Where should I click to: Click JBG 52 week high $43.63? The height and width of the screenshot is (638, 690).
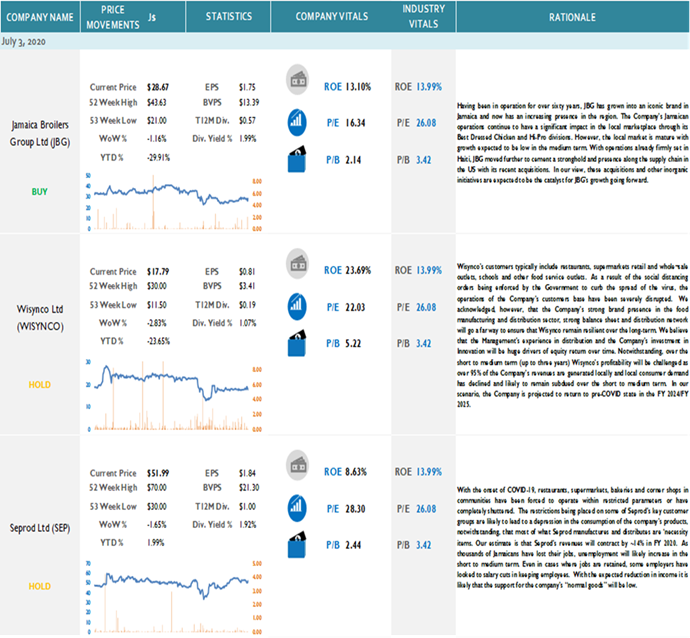[157, 103]
